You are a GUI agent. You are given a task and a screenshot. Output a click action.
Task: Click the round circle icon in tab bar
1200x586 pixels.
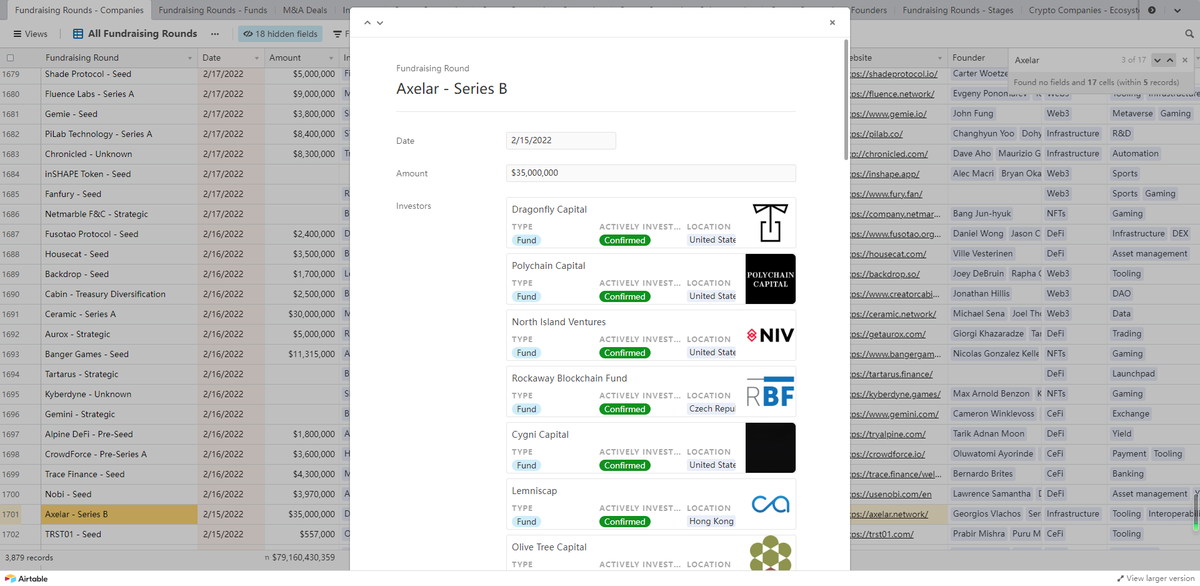(x=1152, y=10)
